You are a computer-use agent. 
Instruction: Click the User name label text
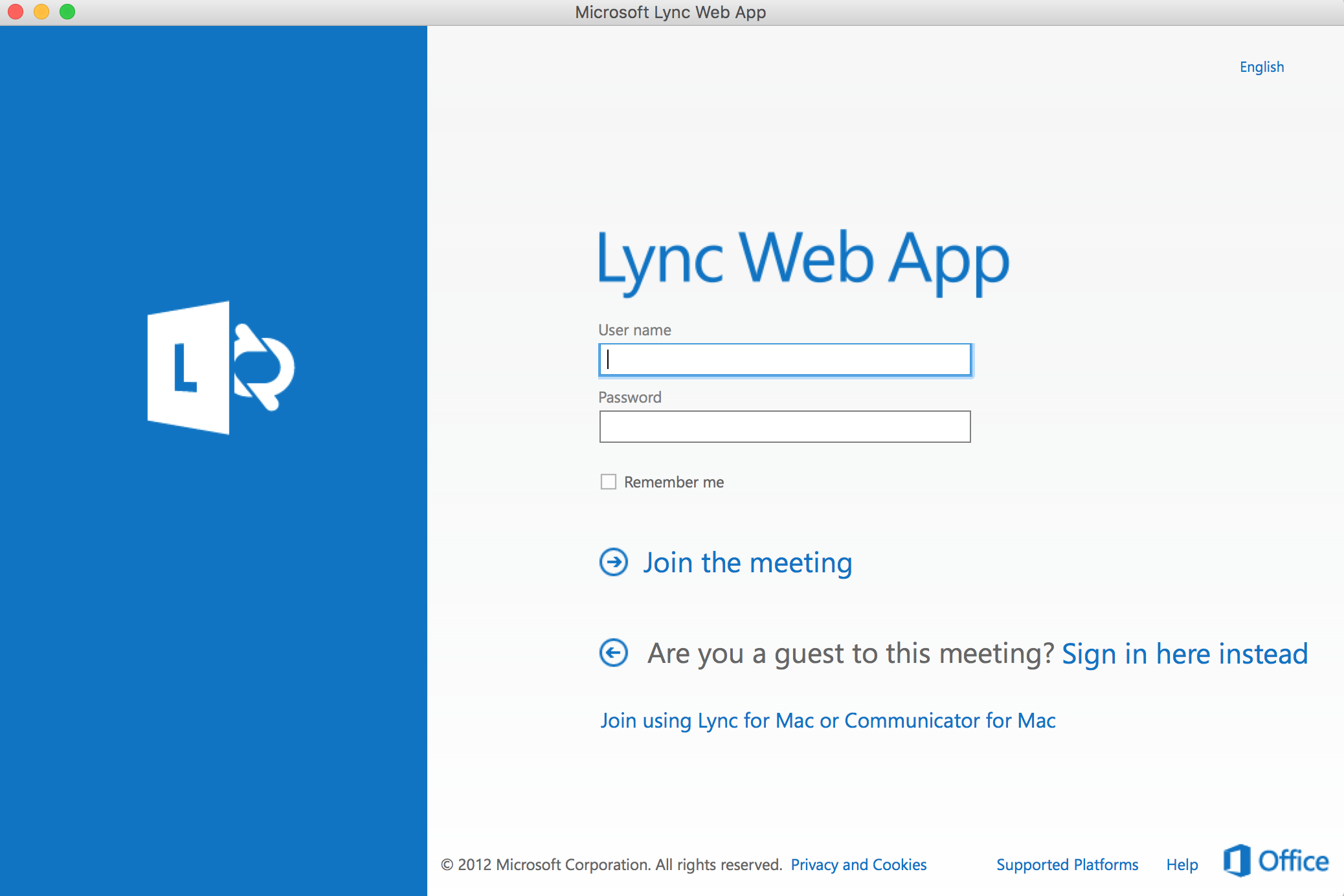(634, 330)
